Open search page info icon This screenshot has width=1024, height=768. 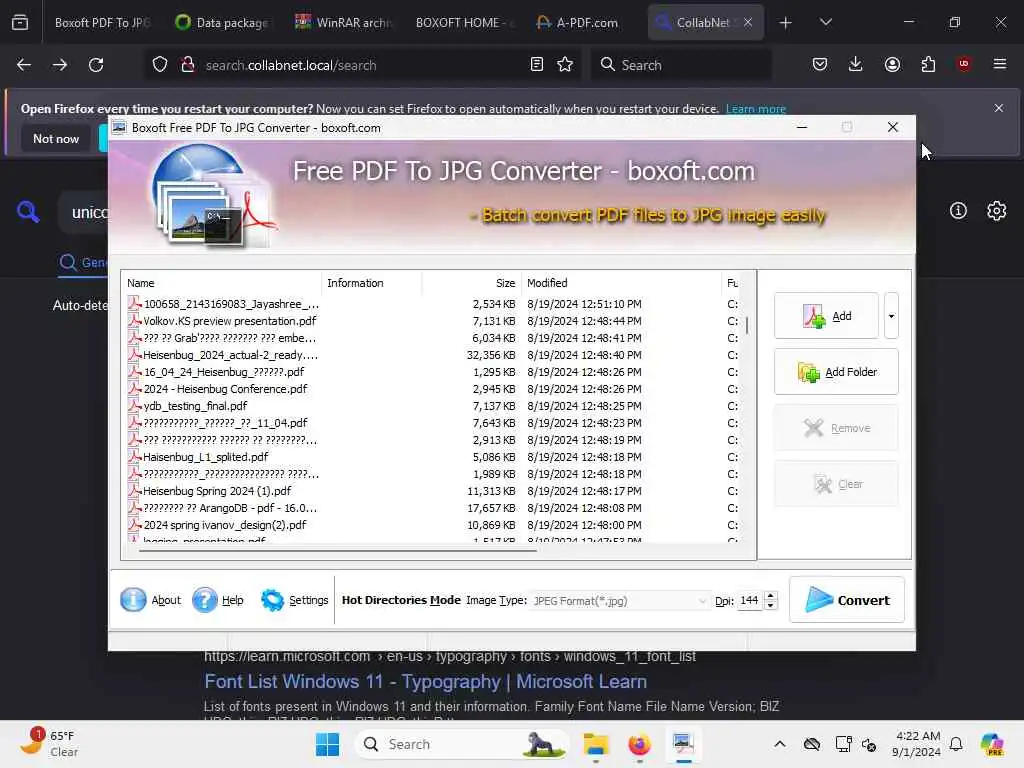tap(958, 210)
